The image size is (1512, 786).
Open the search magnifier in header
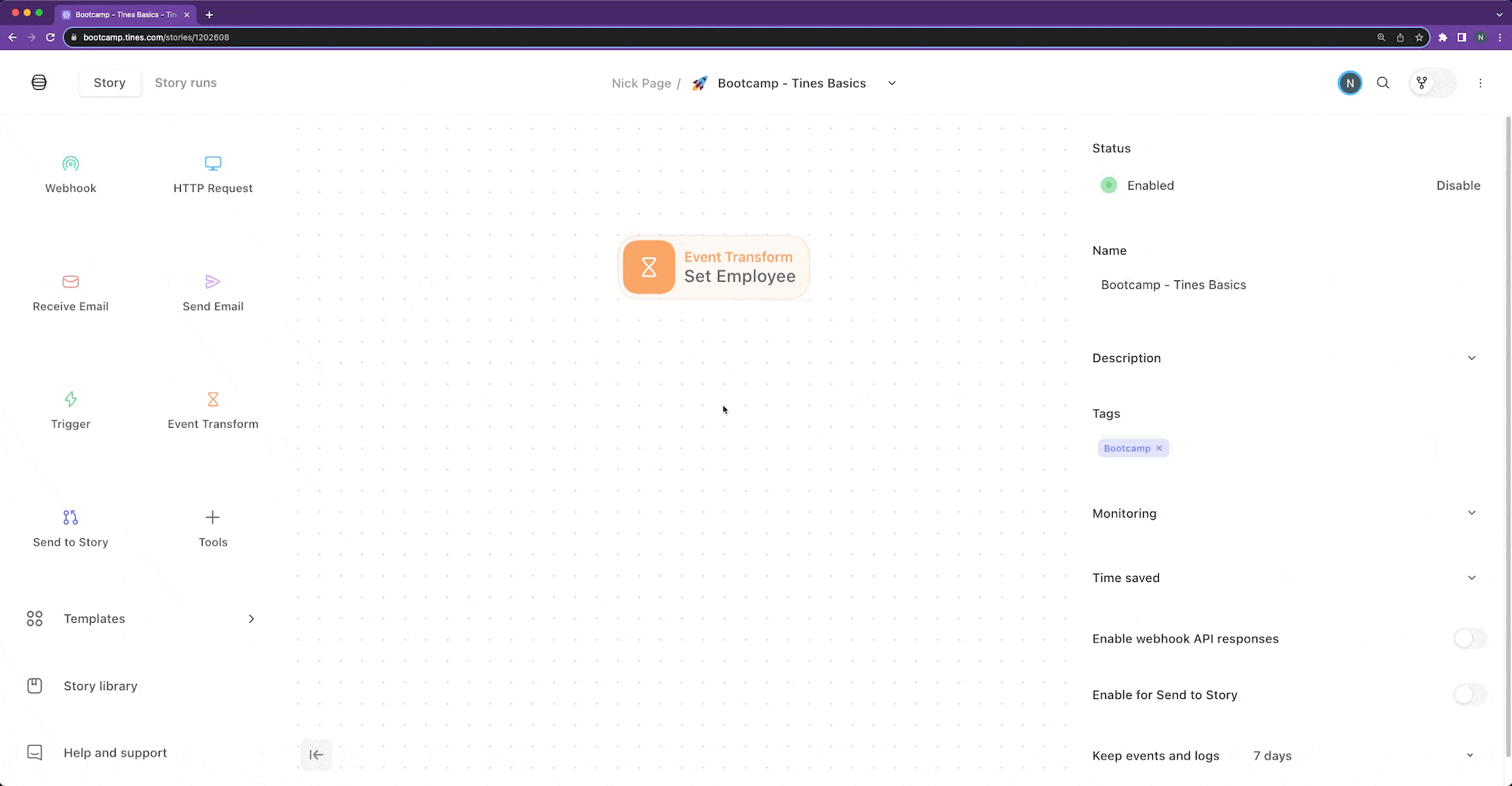click(x=1383, y=83)
